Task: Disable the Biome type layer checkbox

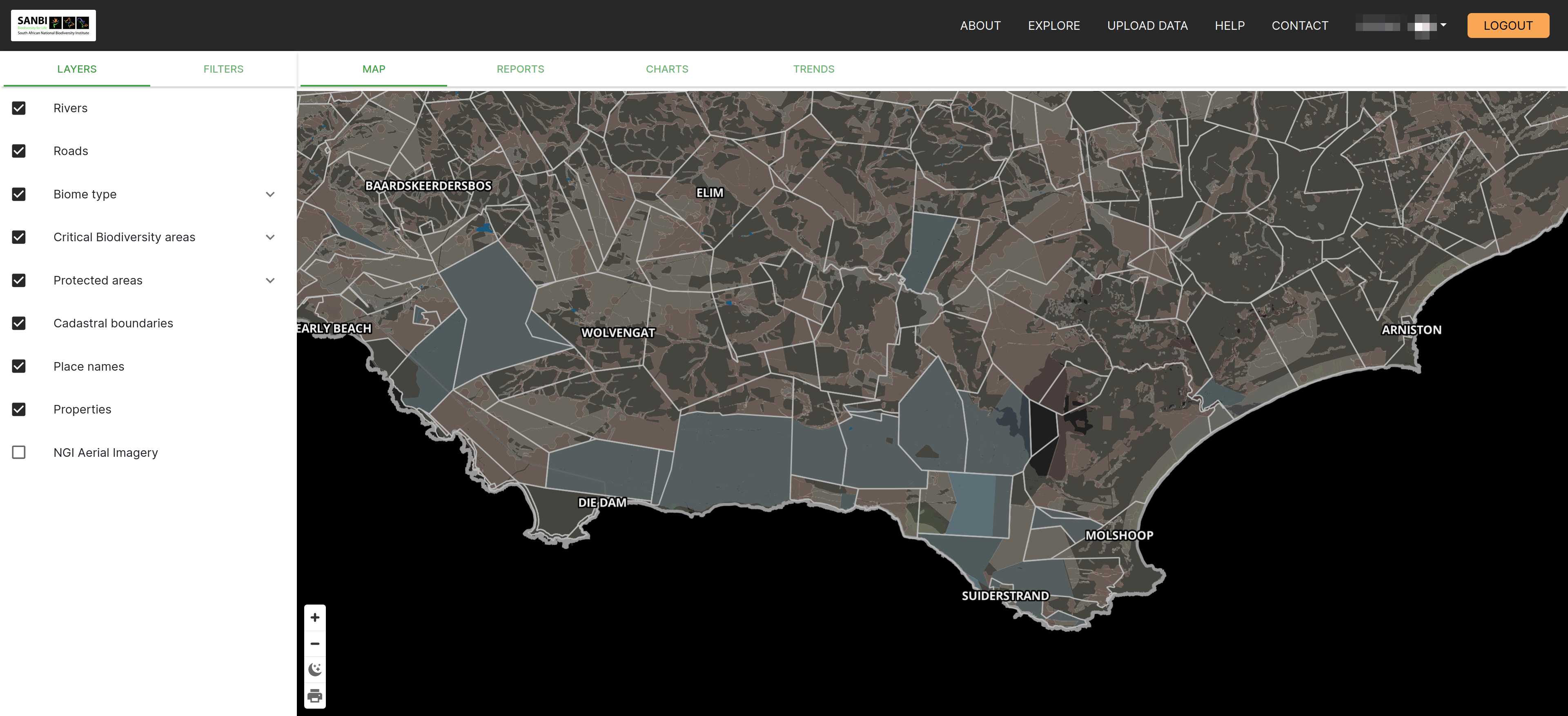Action: click(x=19, y=194)
